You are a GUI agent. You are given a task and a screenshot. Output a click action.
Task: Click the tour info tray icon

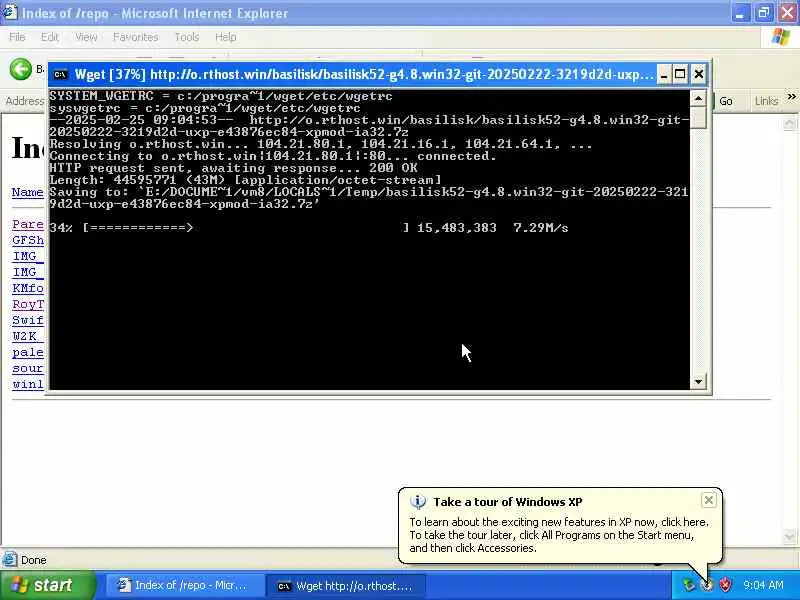pos(707,585)
